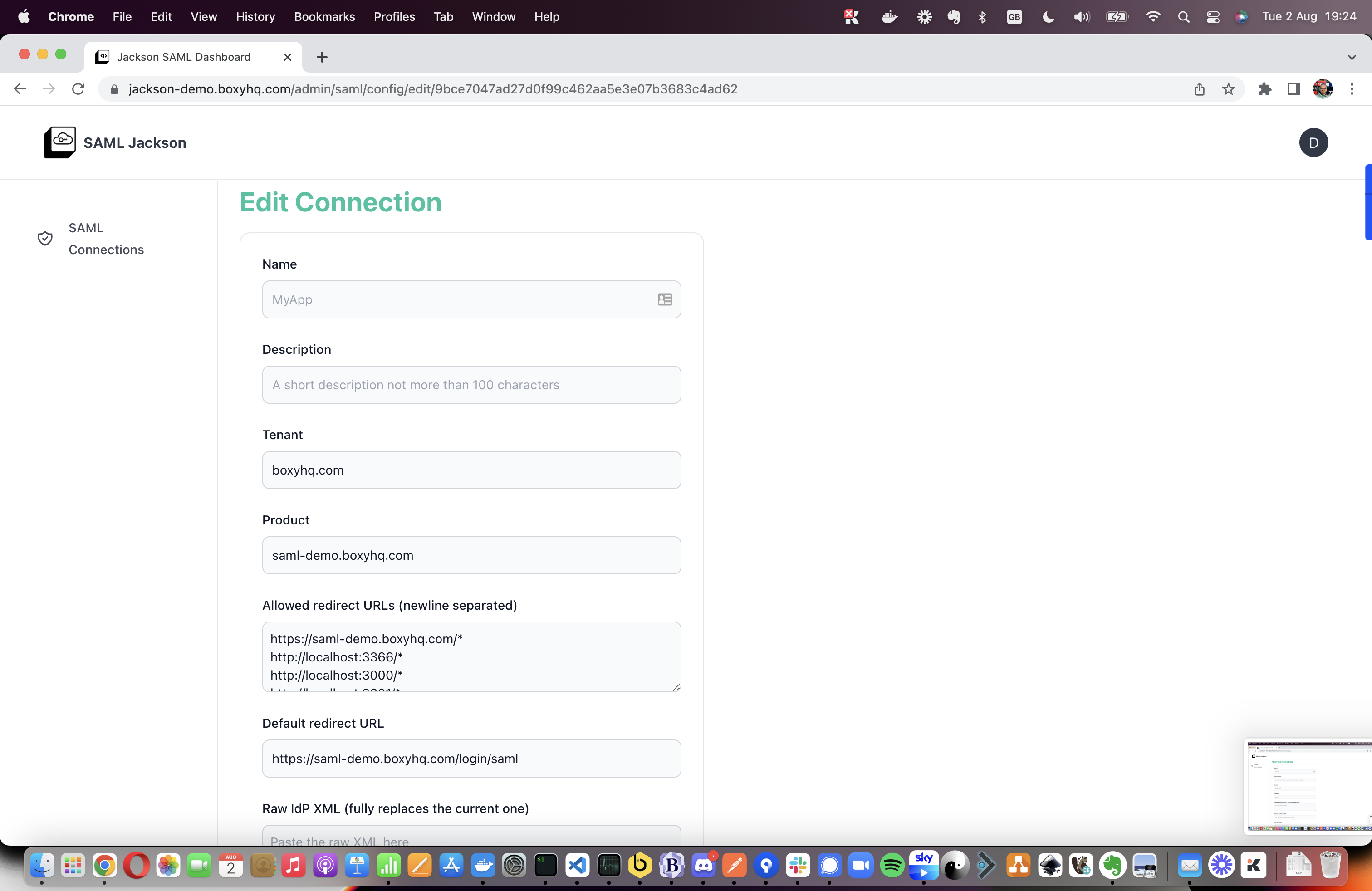Reload the current page
The image size is (1372, 891).
(x=78, y=89)
